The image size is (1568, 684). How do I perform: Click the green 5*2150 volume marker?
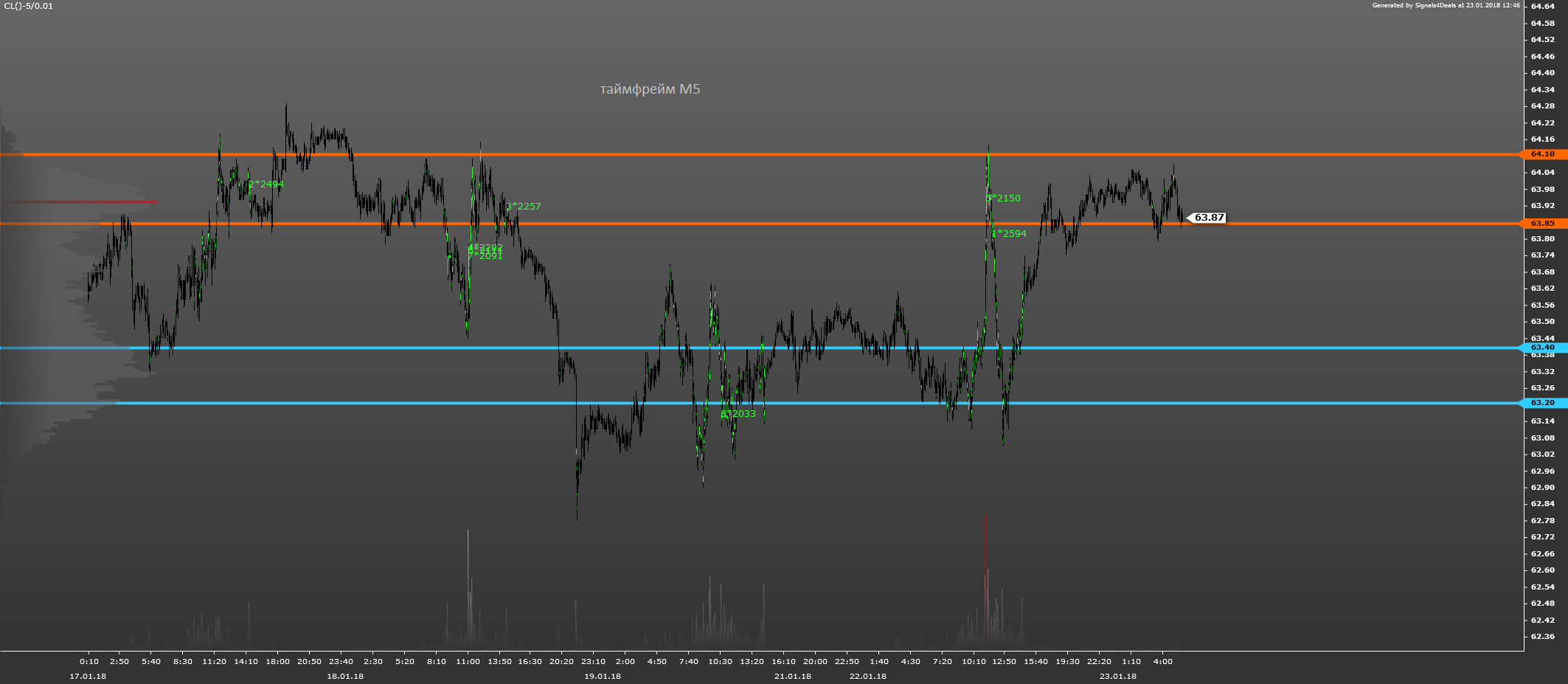1004,198
